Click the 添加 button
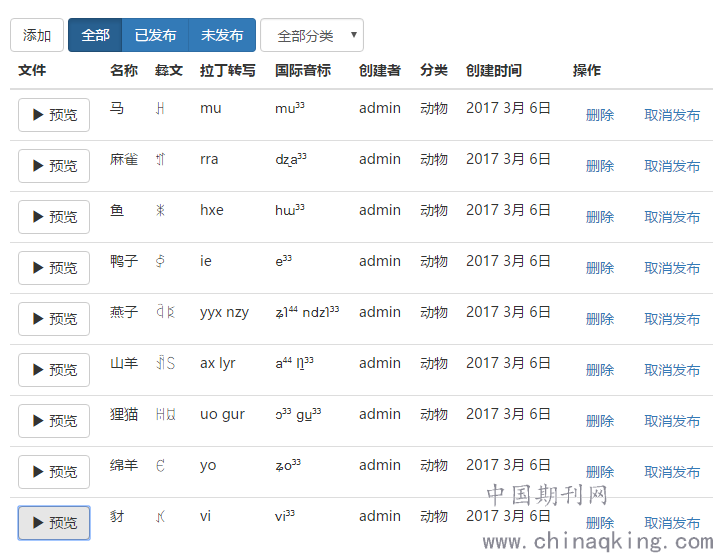Viewport: 713px width, 553px height. (37, 35)
